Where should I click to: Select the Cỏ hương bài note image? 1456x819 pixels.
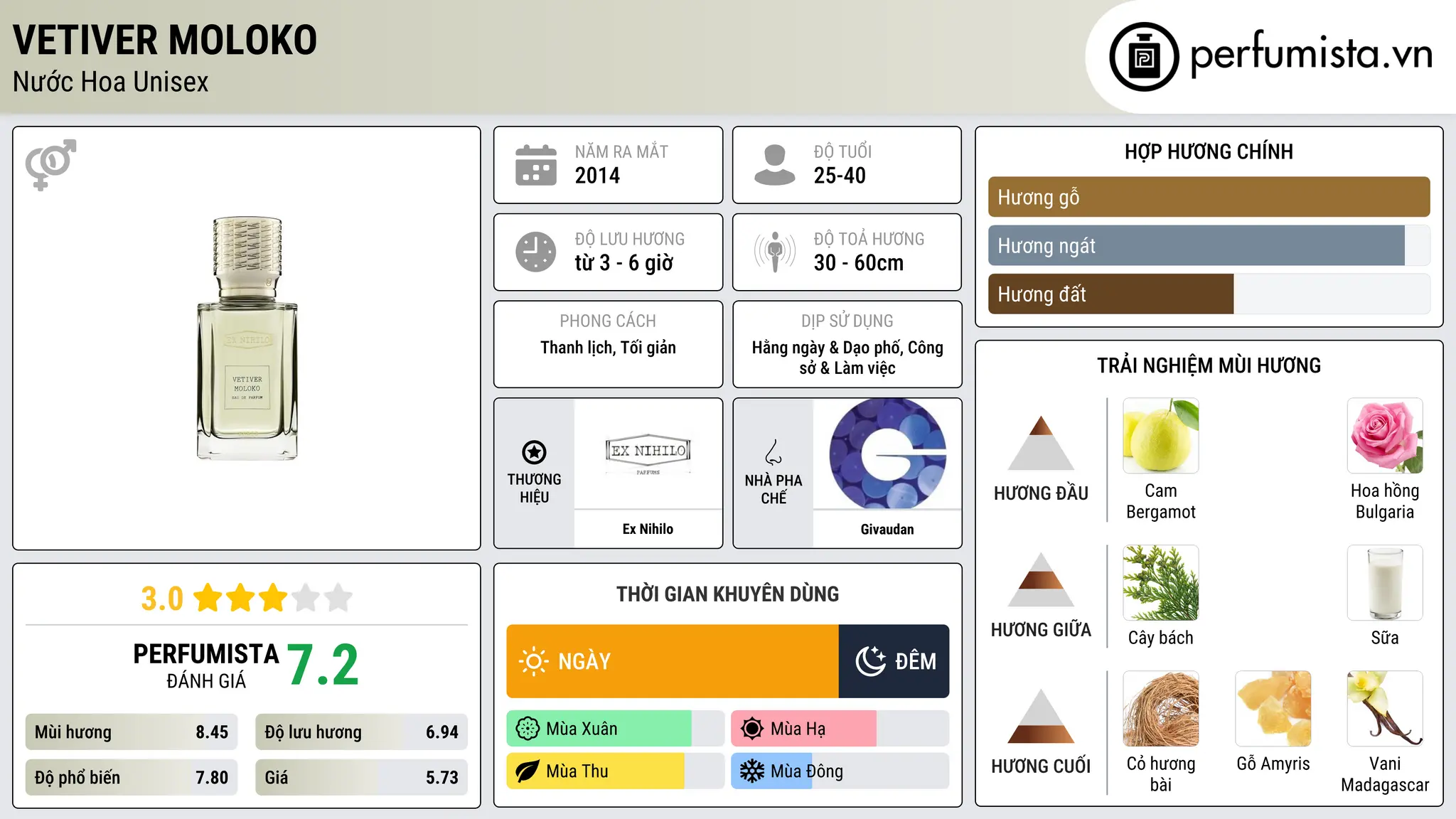(x=1160, y=709)
